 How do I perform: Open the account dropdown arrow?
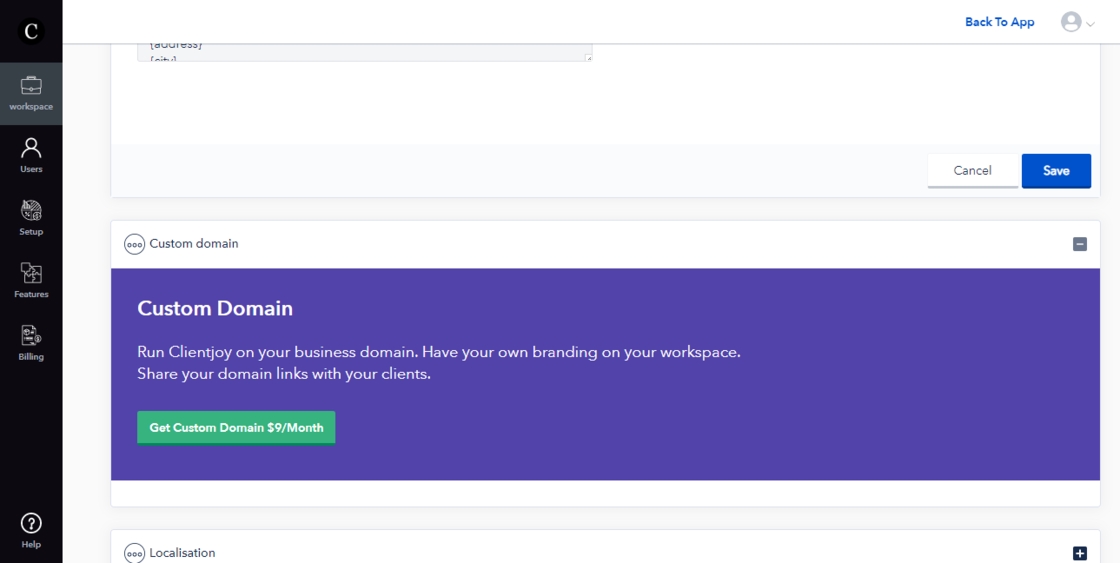tap(1090, 24)
